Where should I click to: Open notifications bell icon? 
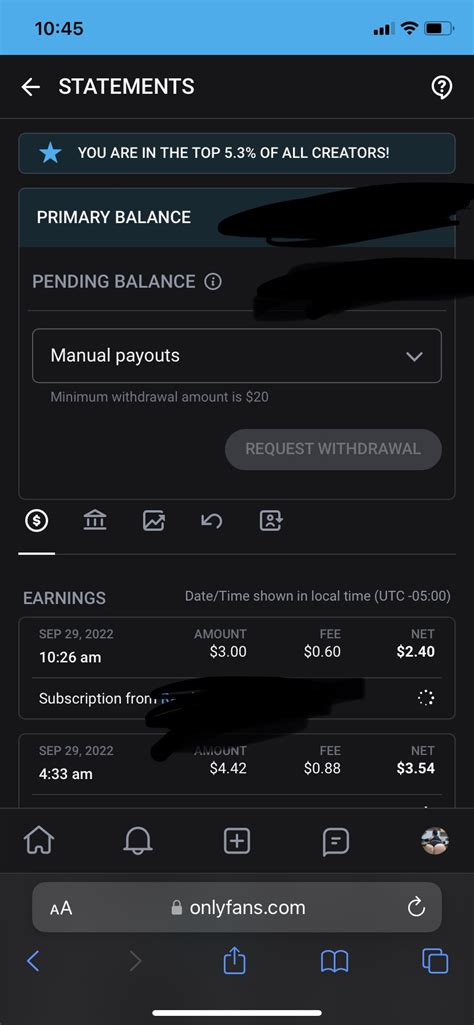pos(138,841)
